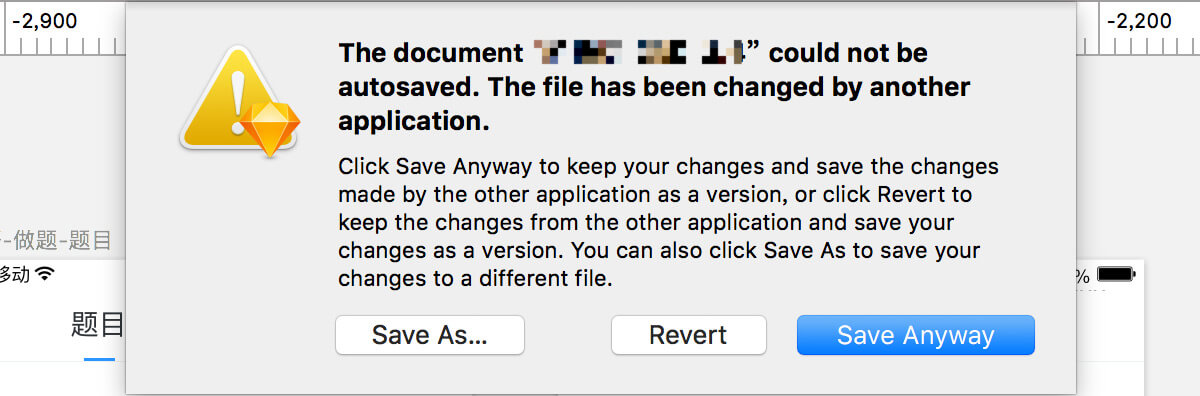Click the blue underline indicator beneath 题目
This screenshot has width=1200, height=396.
coord(99,358)
